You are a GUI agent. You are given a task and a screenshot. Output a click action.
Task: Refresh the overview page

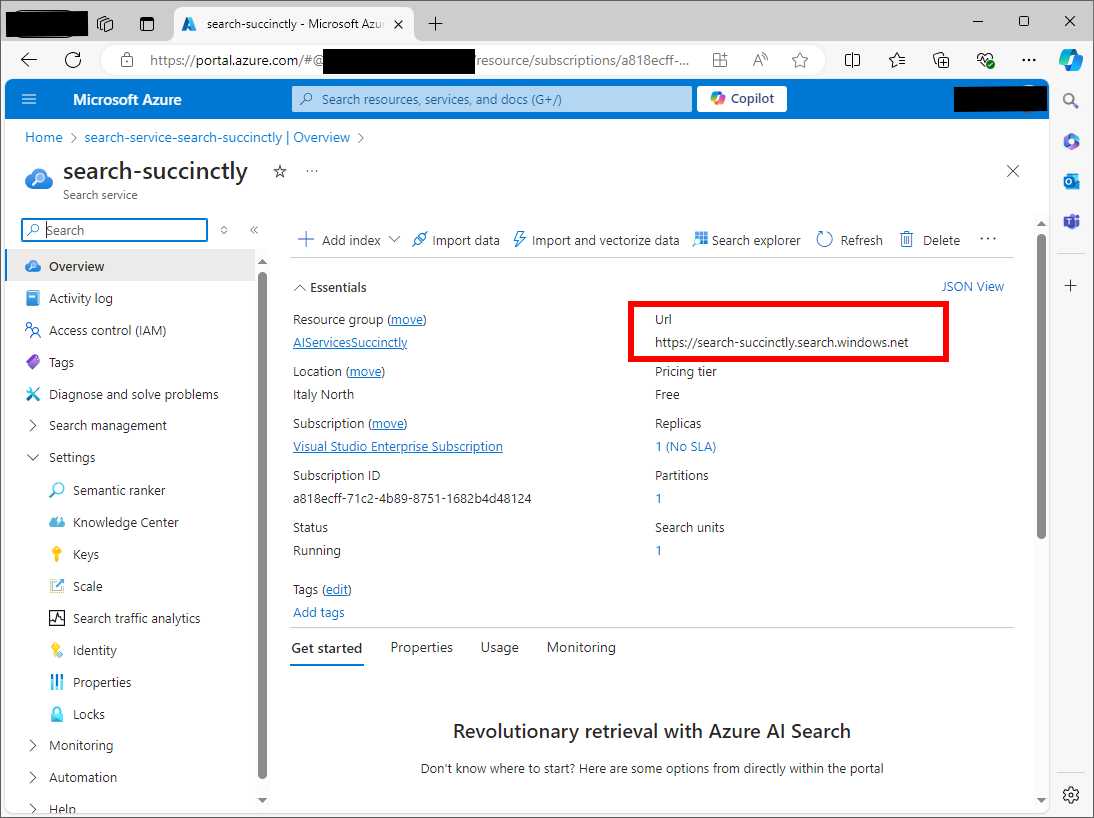tap(849, 240)
